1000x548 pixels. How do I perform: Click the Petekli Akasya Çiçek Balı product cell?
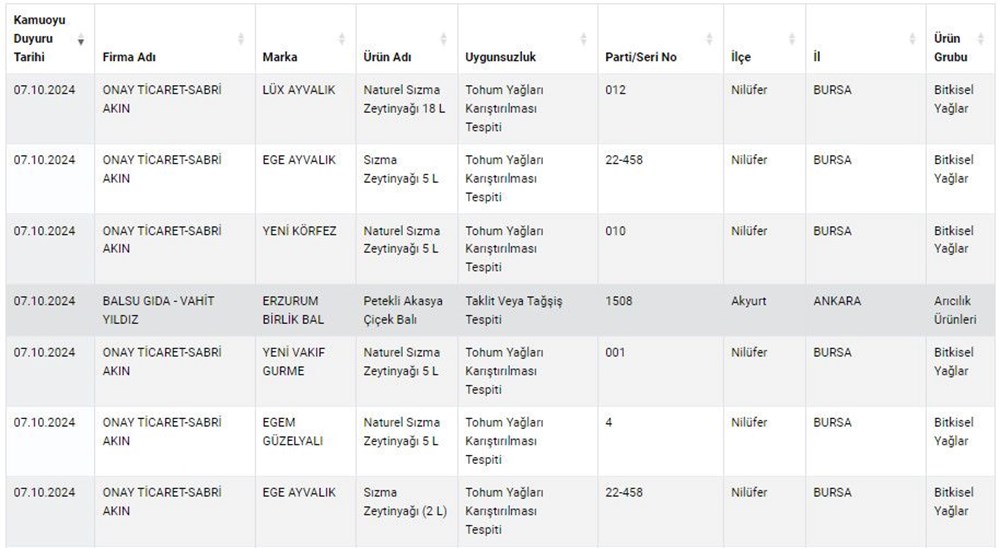(401, 310)
